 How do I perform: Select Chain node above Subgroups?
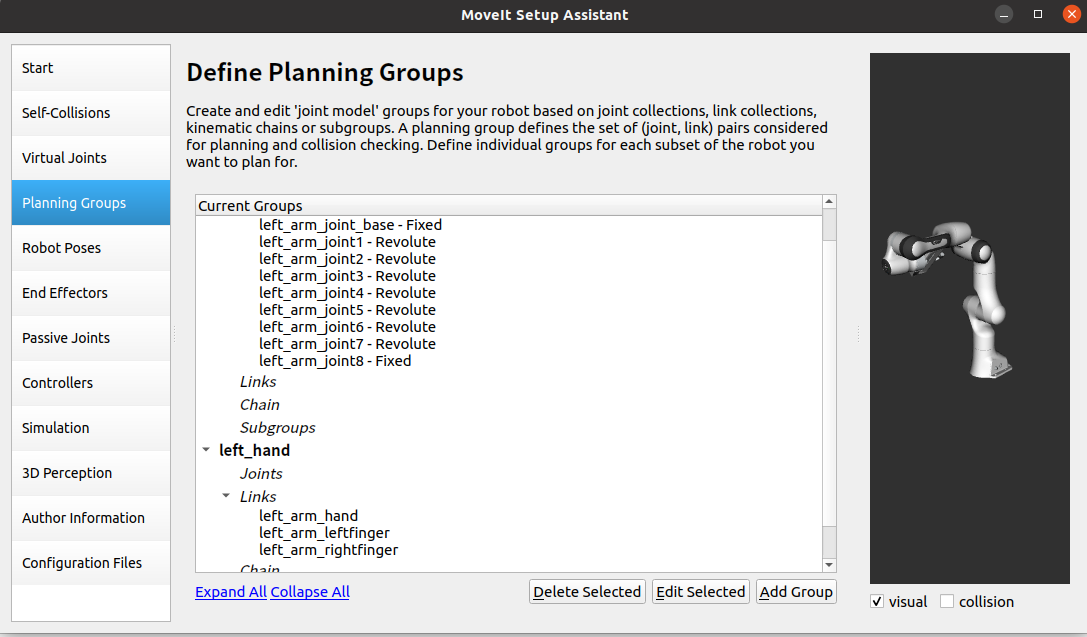click(x=260, y=405)
